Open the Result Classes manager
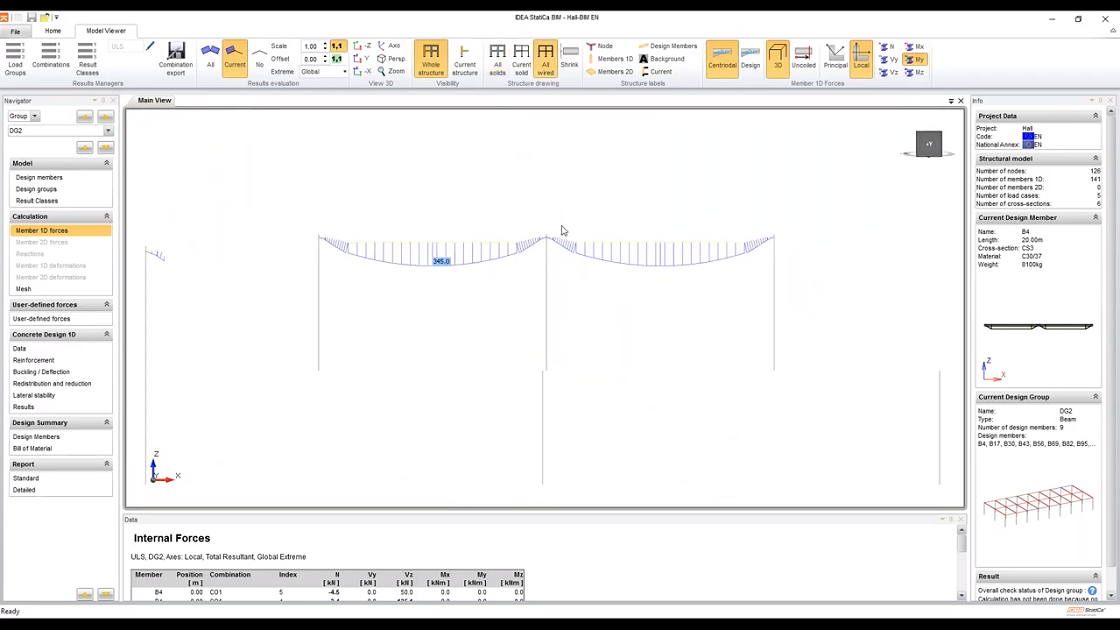 pos(87,59)
